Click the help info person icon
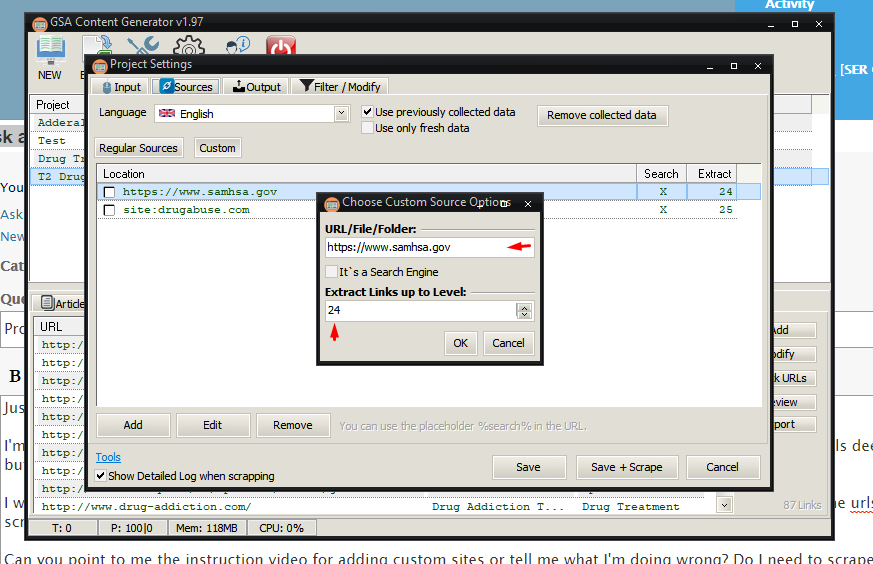The height and width of the screenshot is (564, 873). click(238, 46)
